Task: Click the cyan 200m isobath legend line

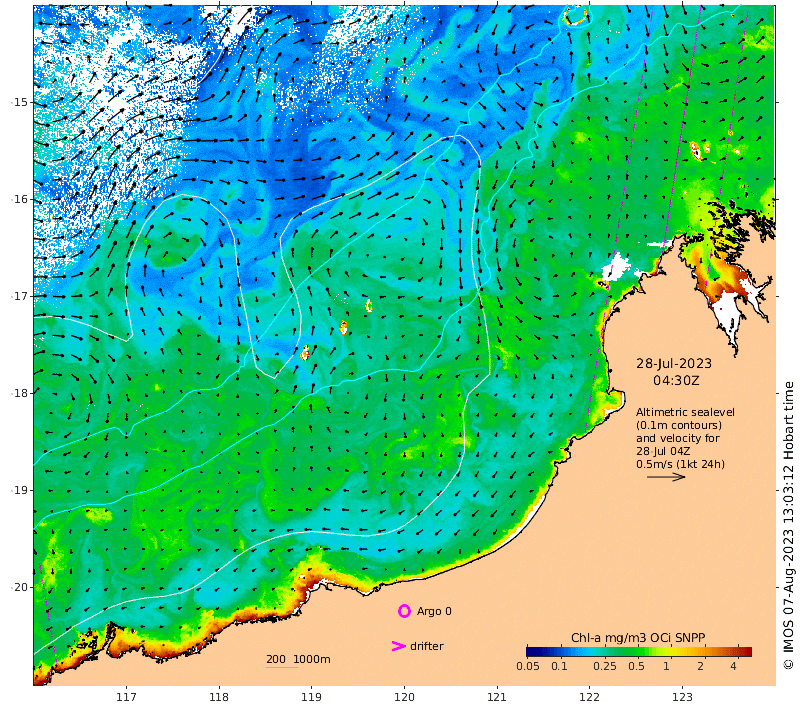Action: tap(282, 667)
